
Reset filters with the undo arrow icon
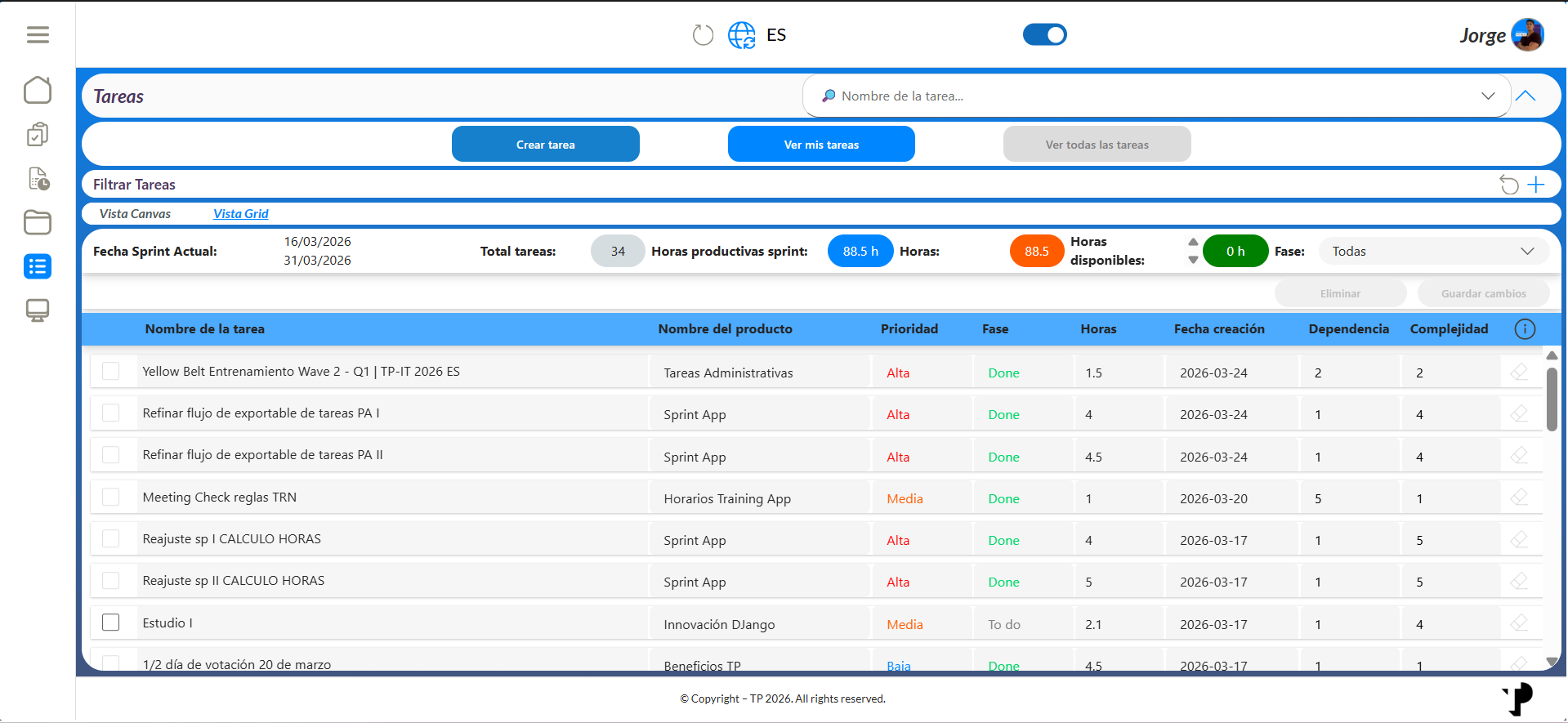pyautogui.click(x=1509, y=185)
